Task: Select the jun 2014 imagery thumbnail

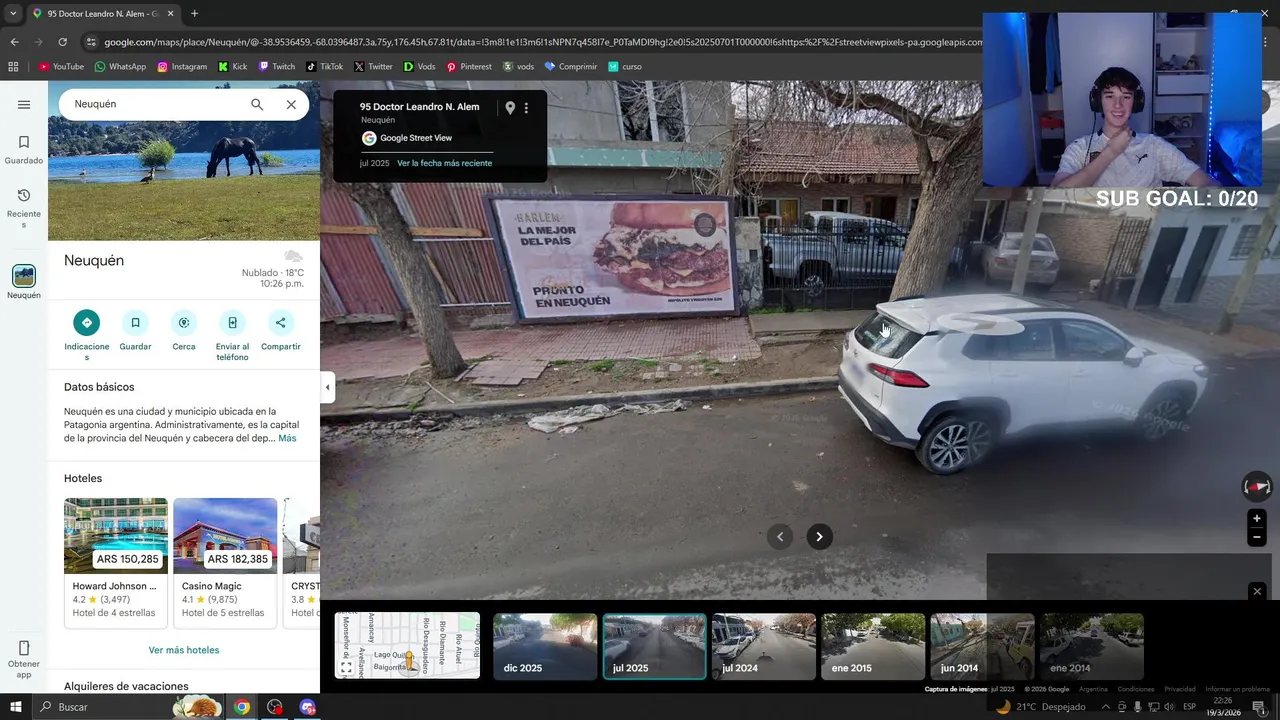Action: (982, 646)
